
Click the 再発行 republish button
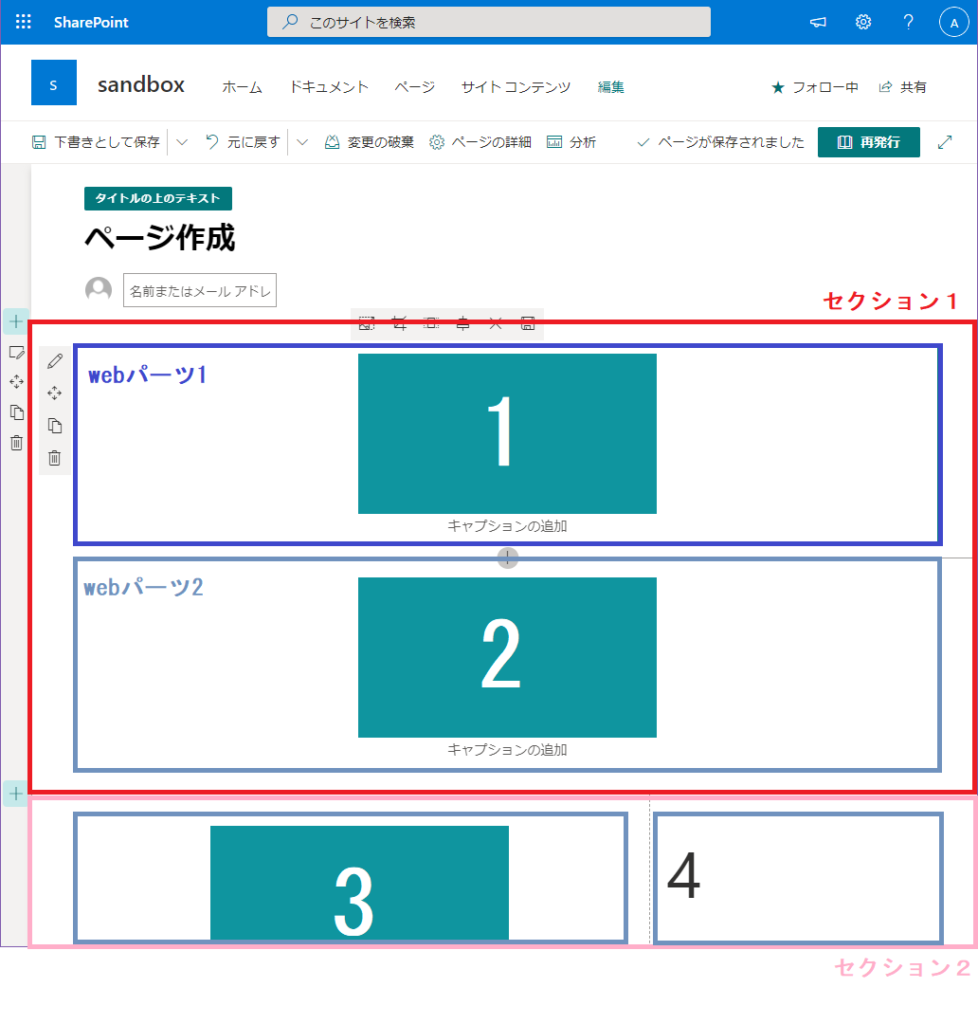[x=868, y=142]
